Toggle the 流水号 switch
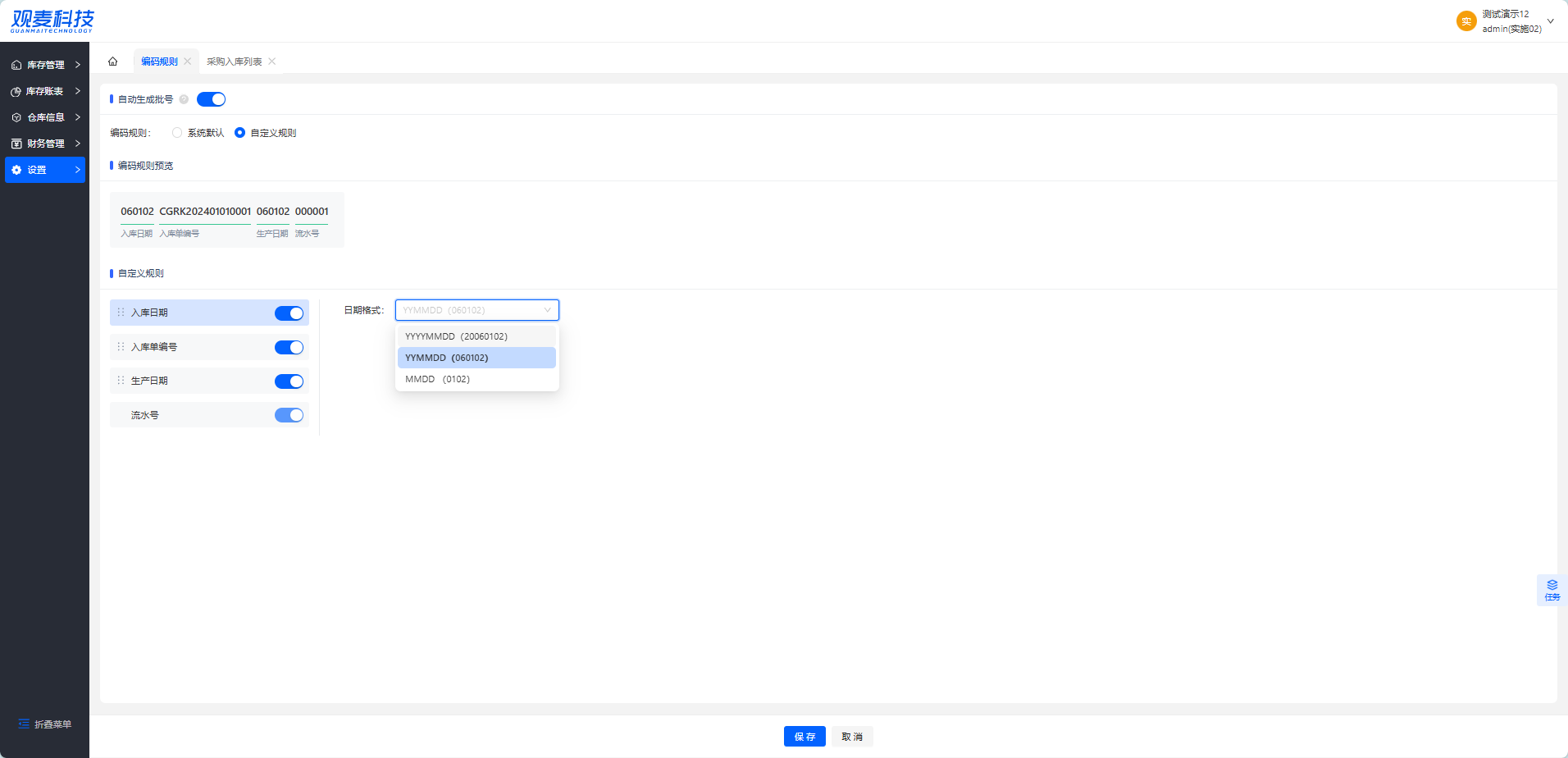 pos(289,415)
